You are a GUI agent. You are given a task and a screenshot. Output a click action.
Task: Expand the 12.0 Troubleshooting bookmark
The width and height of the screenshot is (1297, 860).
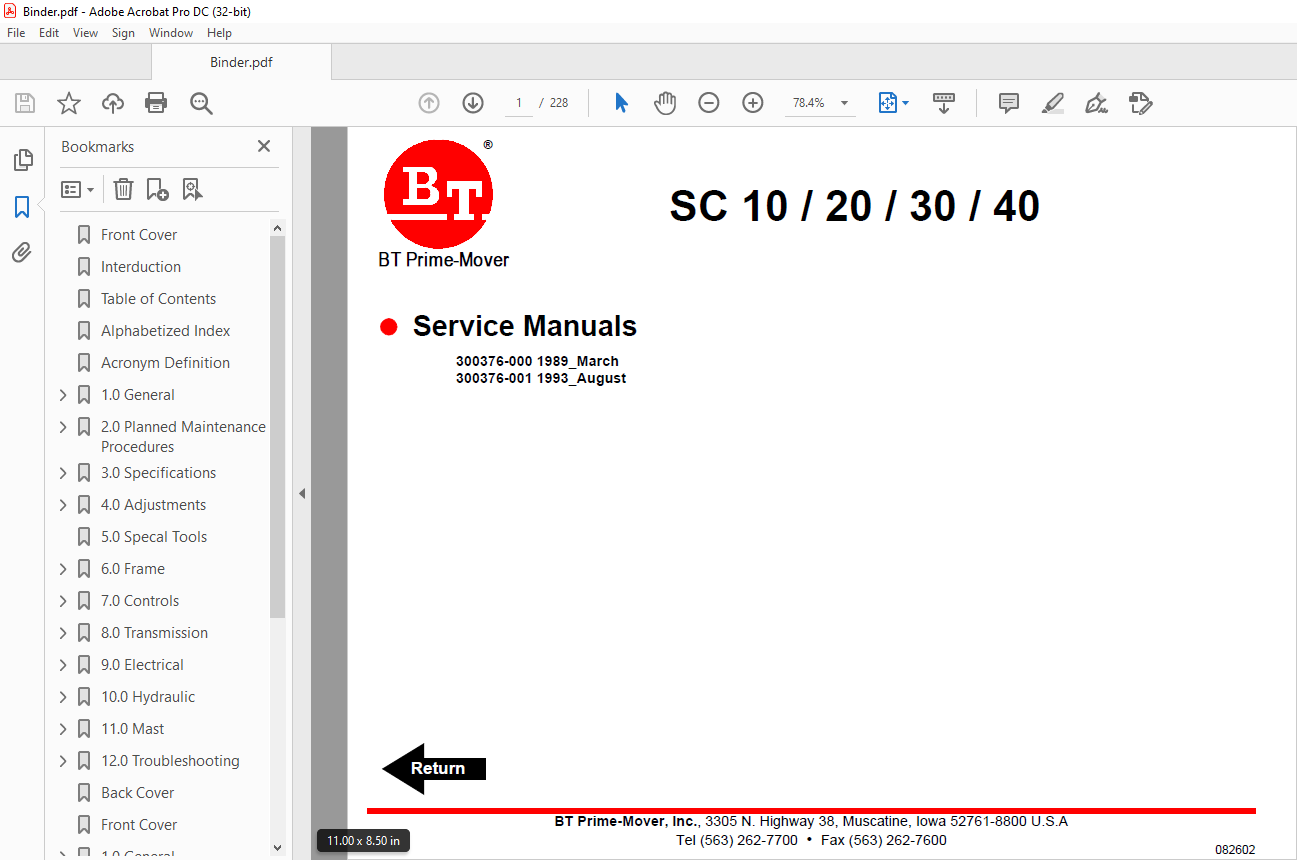(64, 761)
